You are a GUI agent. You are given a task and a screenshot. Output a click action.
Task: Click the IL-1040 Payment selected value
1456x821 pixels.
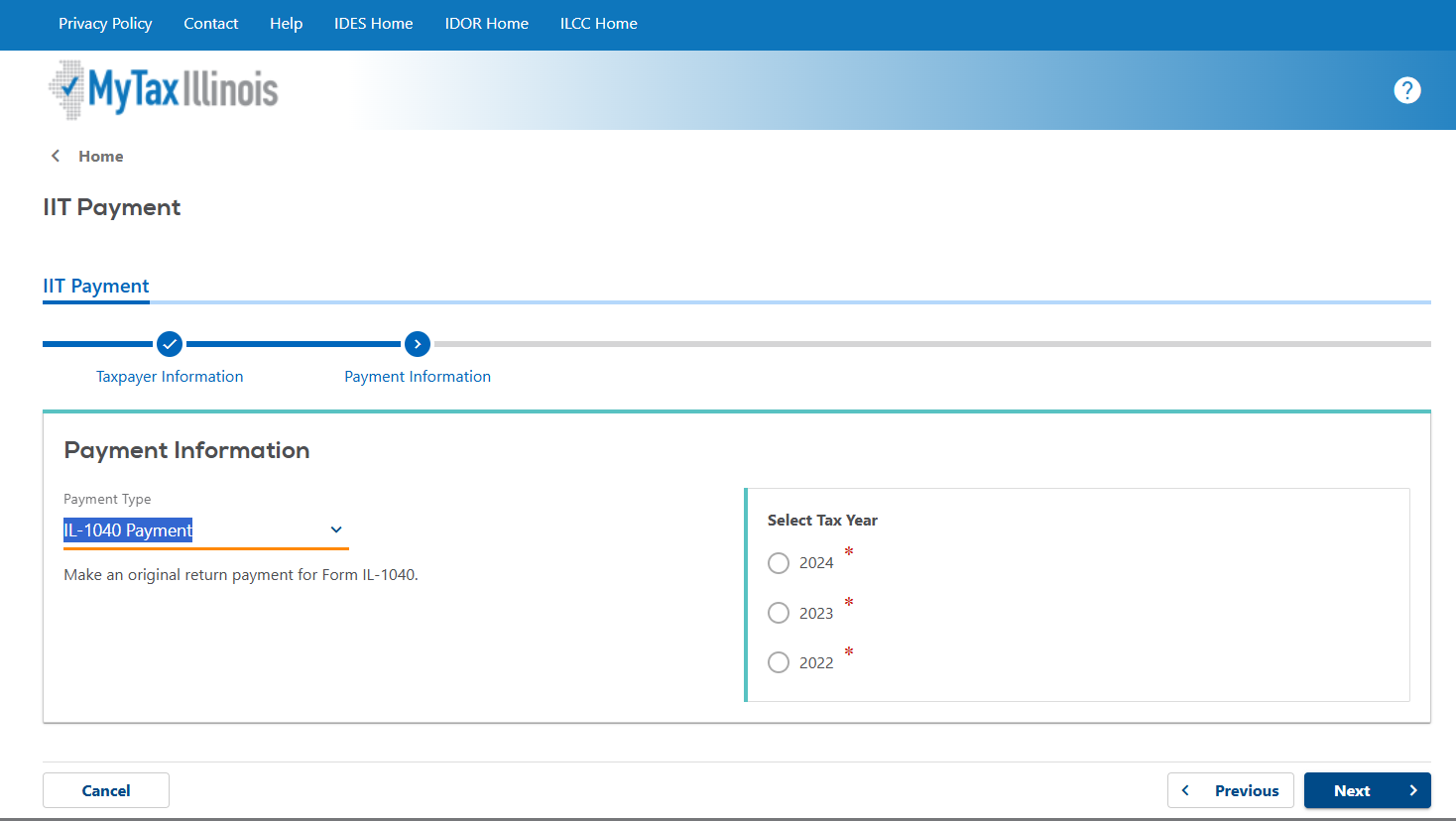pyautogui.click(x=129, y=530)
